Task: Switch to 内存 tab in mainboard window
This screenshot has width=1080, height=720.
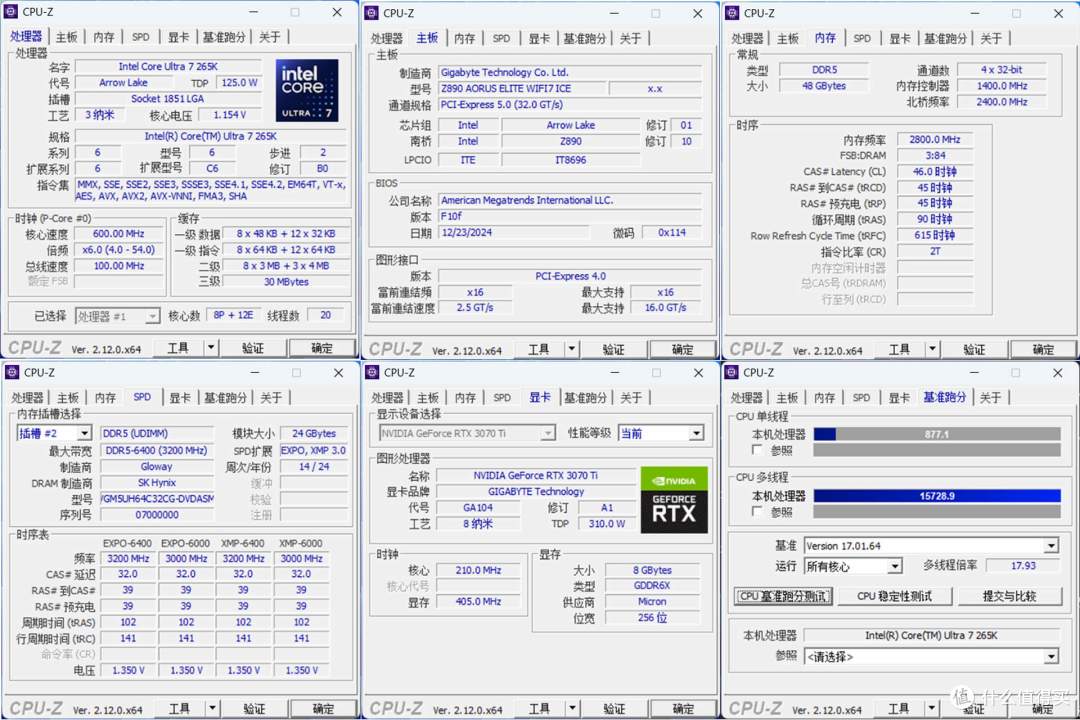Action: point(464,39)
